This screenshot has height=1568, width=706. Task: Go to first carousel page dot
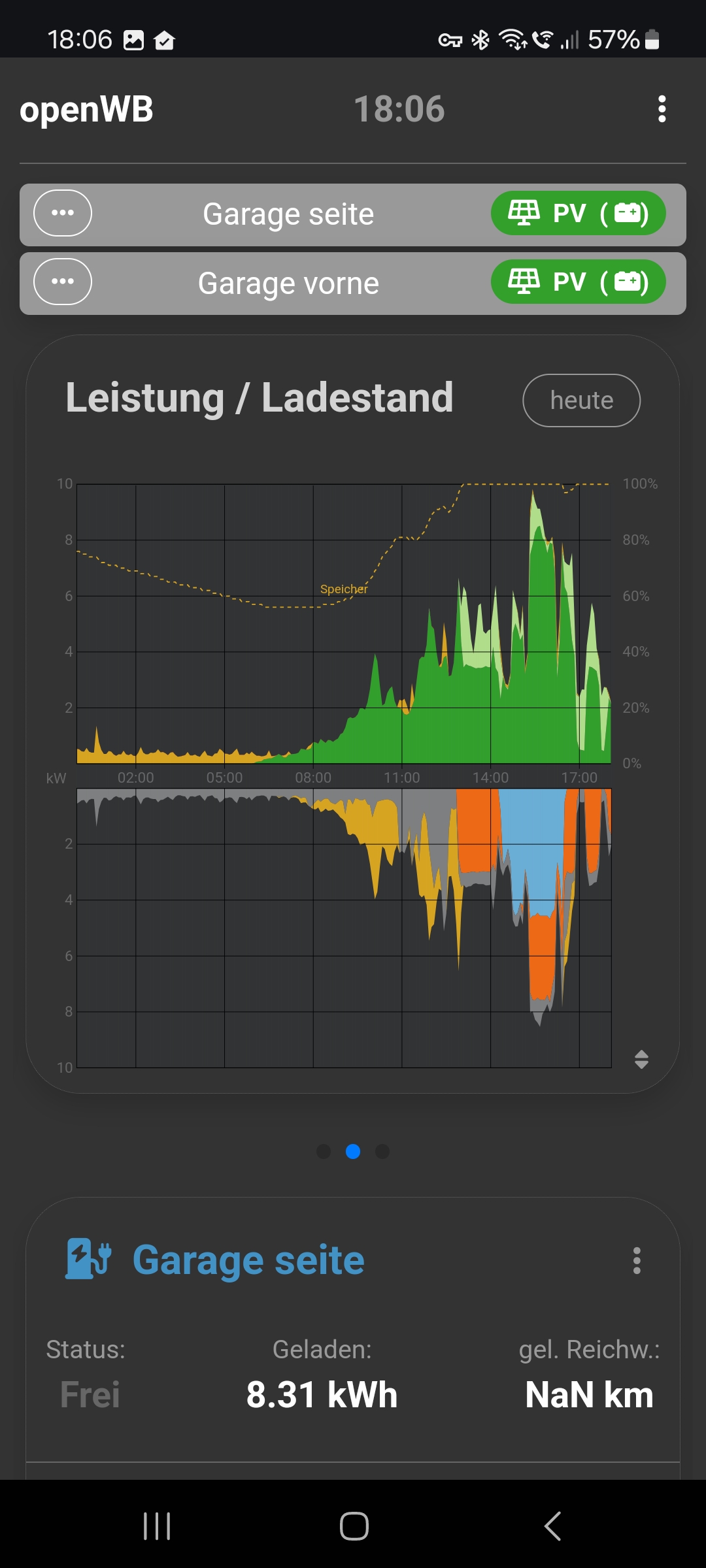point(324,1151)
